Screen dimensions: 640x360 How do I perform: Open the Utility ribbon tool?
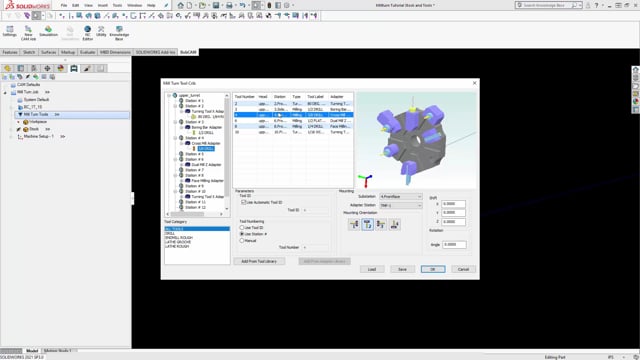[101, 31]
